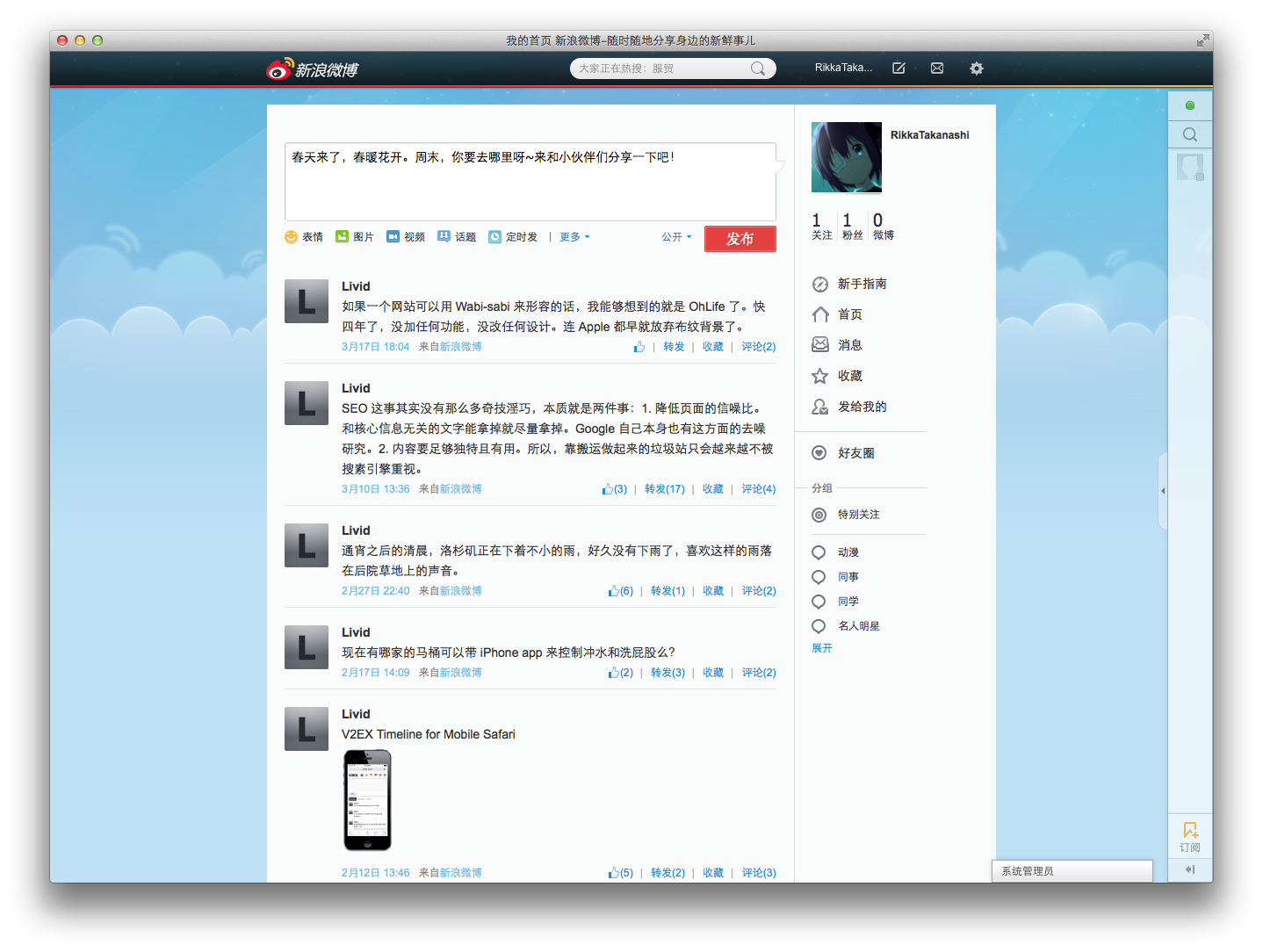The height and width of the screenshot is (952, 1263).
Task: Go to 首页 in the sidebar
Action: click(x=838, y=314)
